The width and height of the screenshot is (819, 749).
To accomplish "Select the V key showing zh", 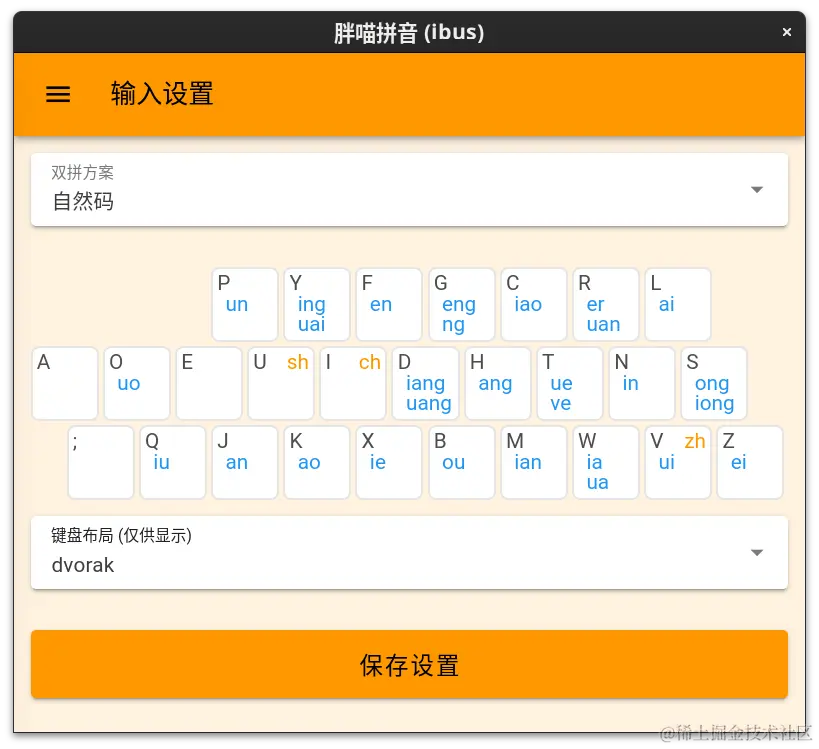I will click(678, 462).
